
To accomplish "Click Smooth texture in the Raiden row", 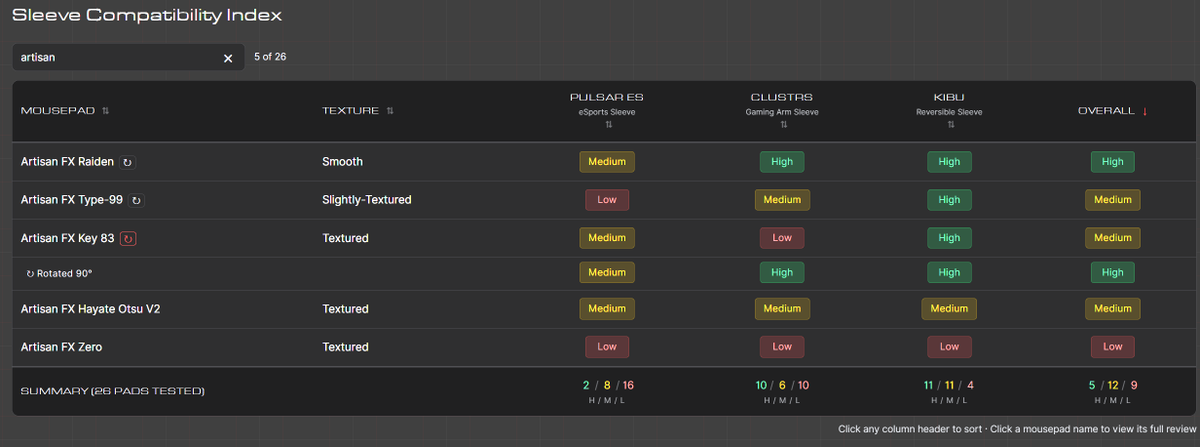I will 342,161.
